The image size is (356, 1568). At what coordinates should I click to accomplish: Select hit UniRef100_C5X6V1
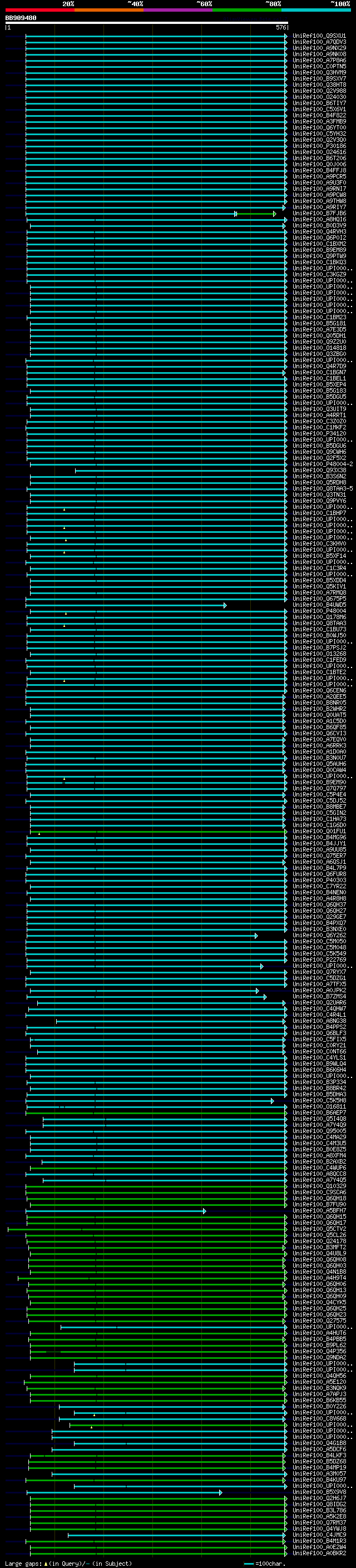[319, 110]
